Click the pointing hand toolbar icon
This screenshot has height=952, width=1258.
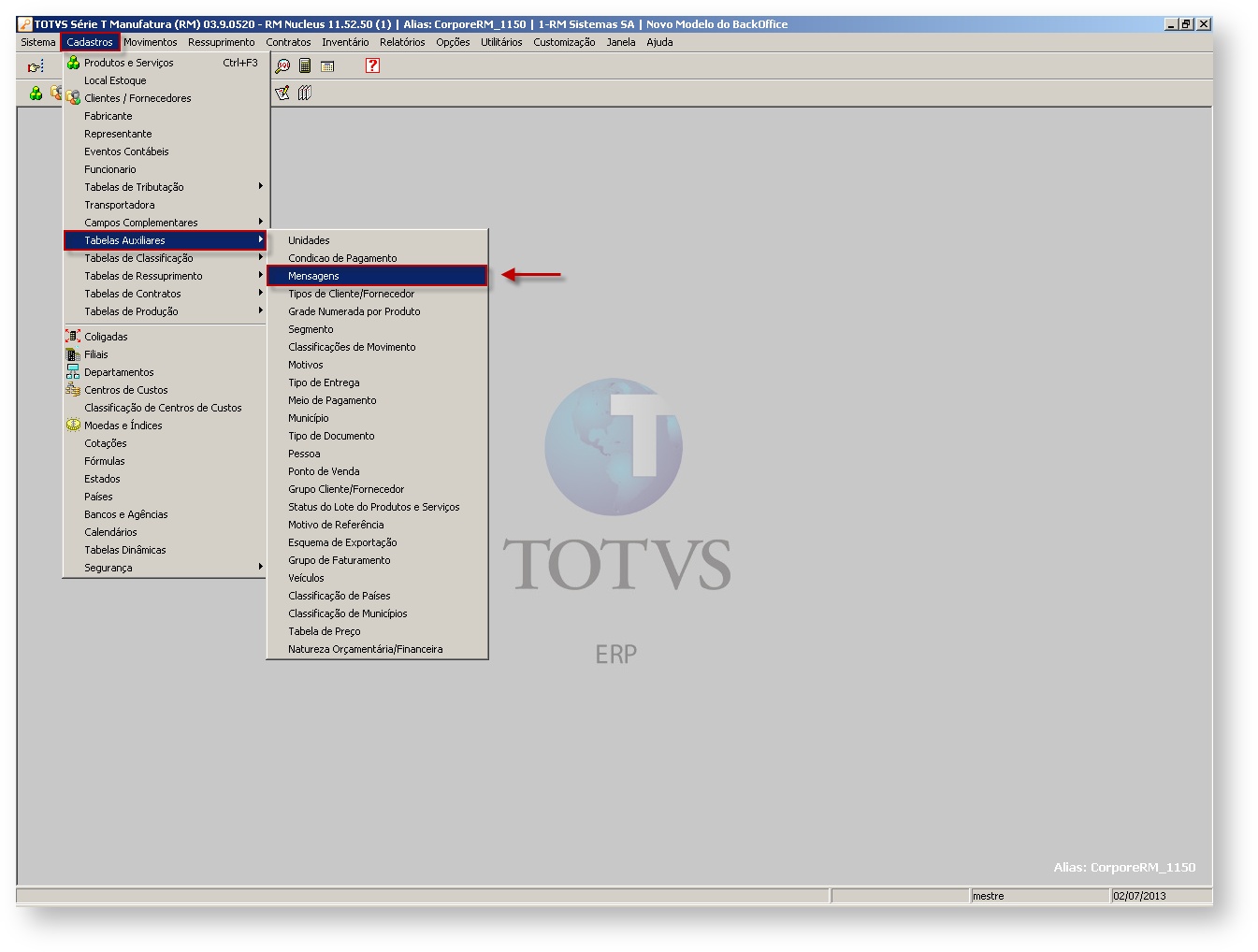36,66
